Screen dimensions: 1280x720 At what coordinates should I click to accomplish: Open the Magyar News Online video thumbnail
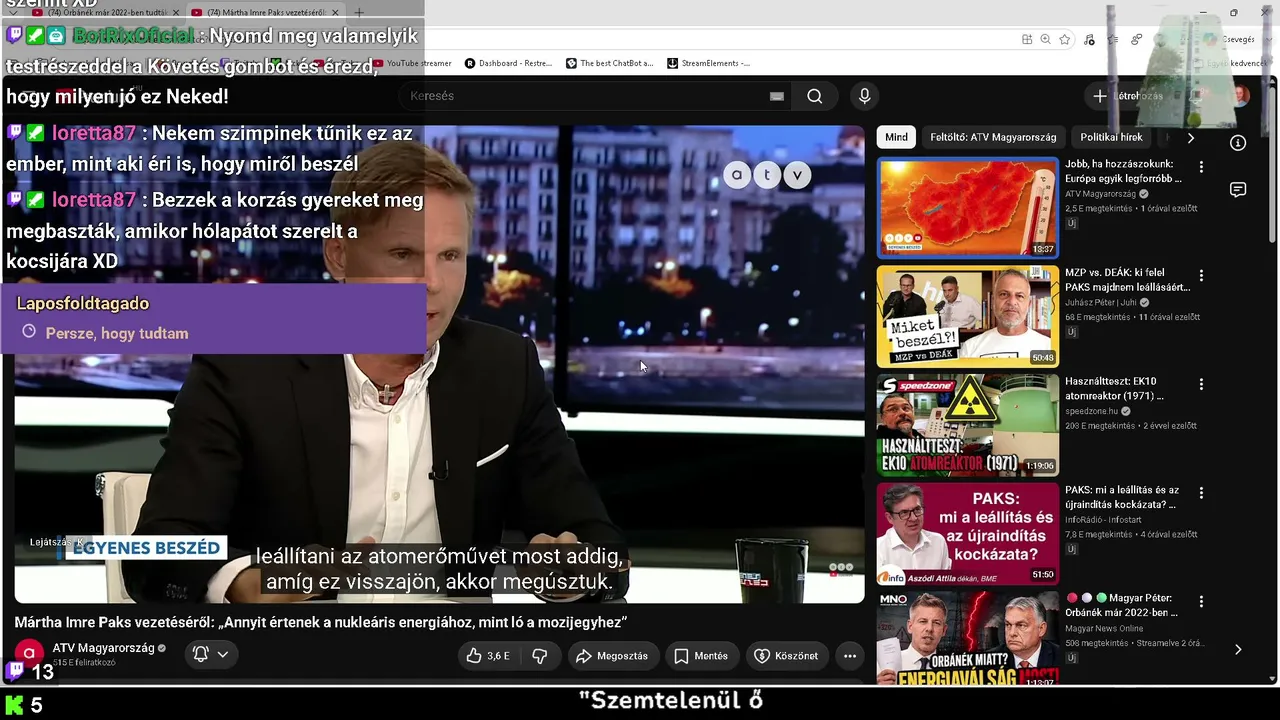click(x=968, y=639)
